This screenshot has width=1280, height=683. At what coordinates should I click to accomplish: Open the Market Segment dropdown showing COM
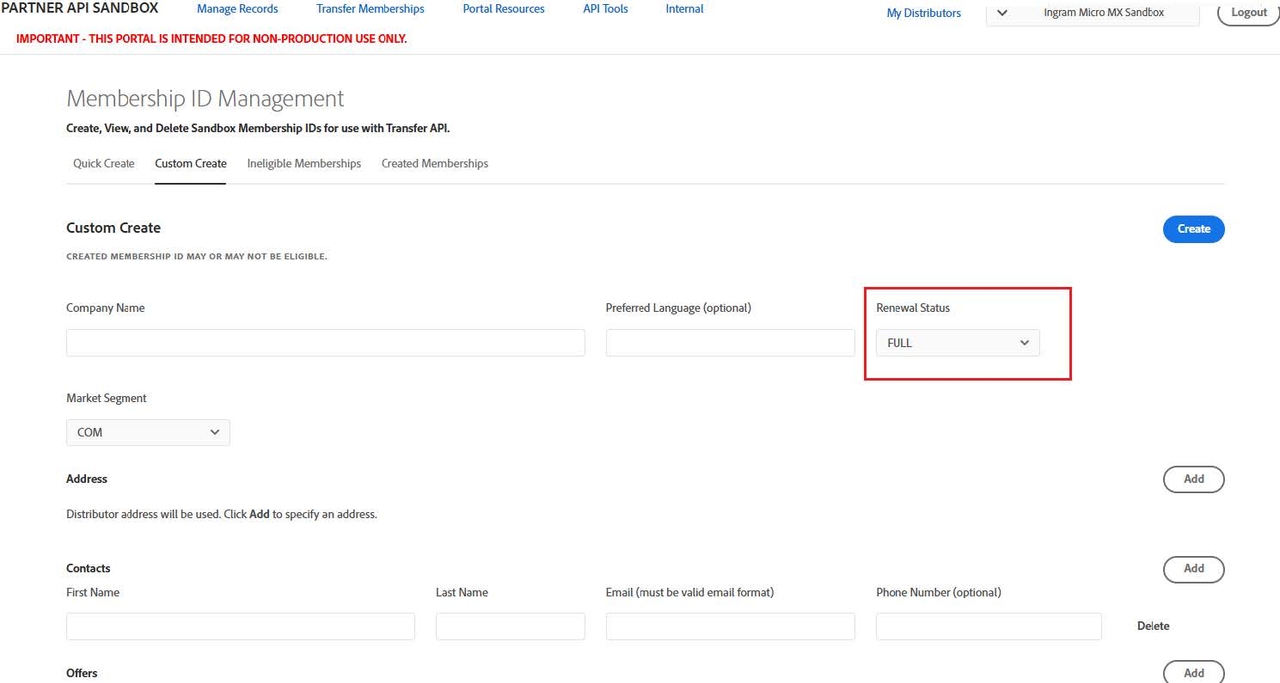[148, 432]
